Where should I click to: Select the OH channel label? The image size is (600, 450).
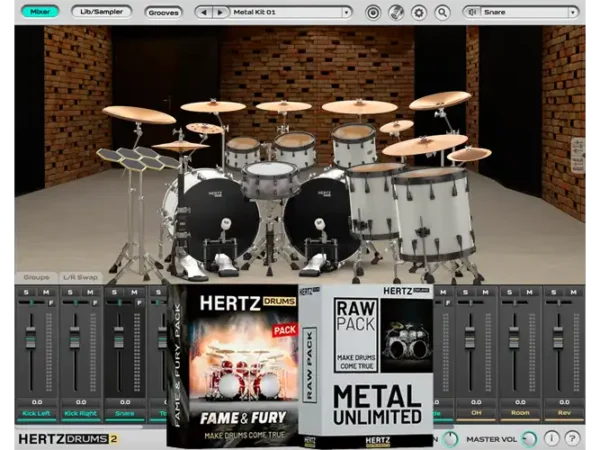[476, 413]
